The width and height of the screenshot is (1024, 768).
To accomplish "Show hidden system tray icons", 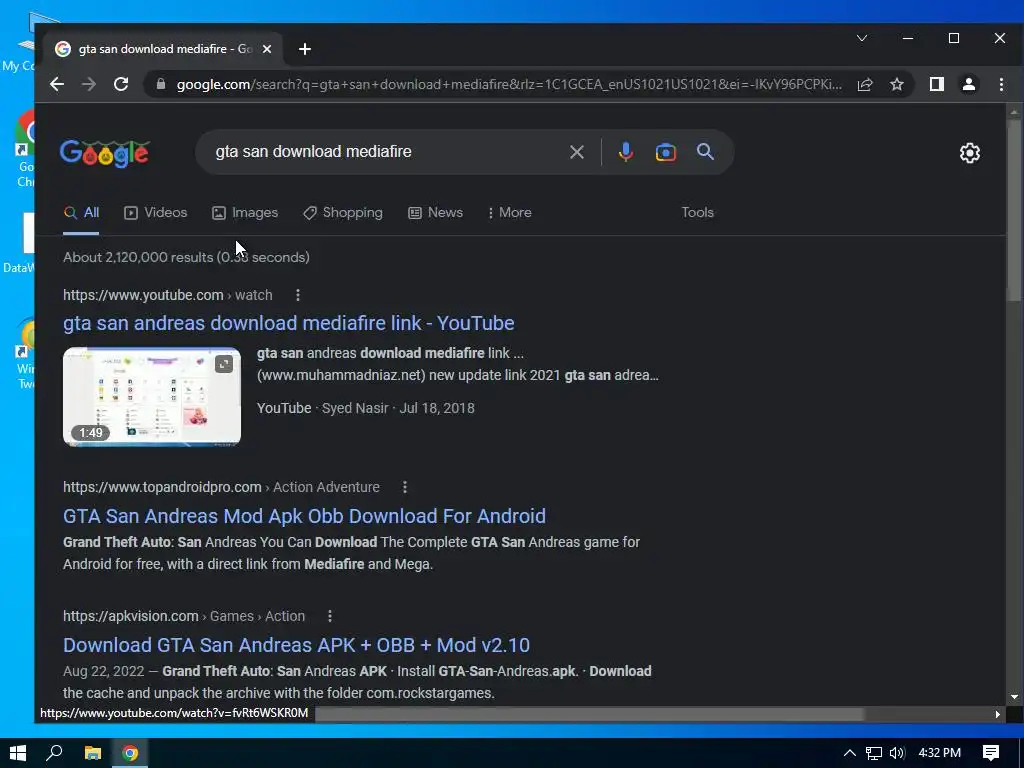I will point(850,753).
